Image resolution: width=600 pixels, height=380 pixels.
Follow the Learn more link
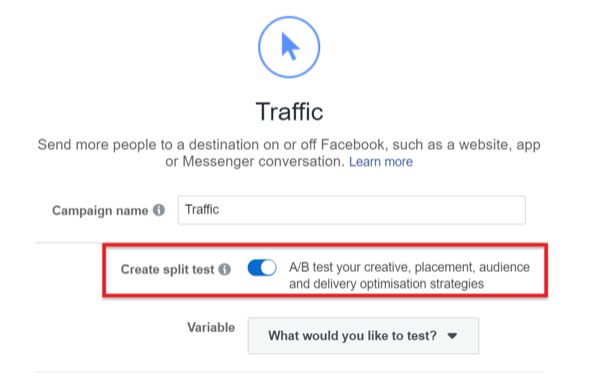381,162
